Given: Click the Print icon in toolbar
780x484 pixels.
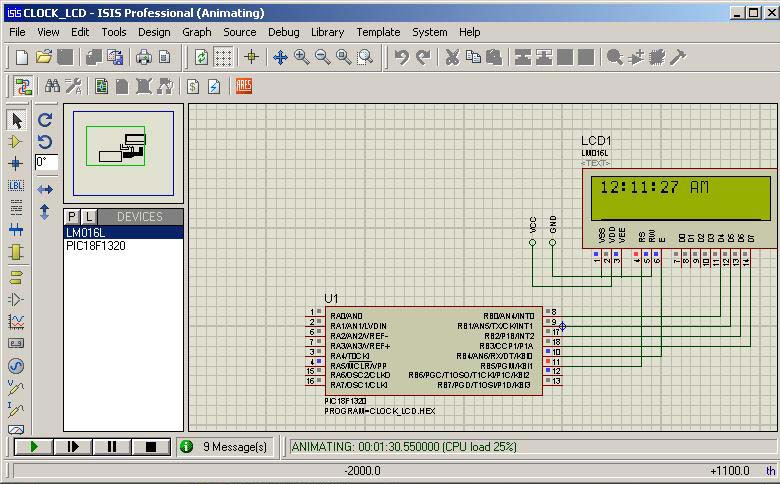Looking at the screenshot, I should (143, 58).
